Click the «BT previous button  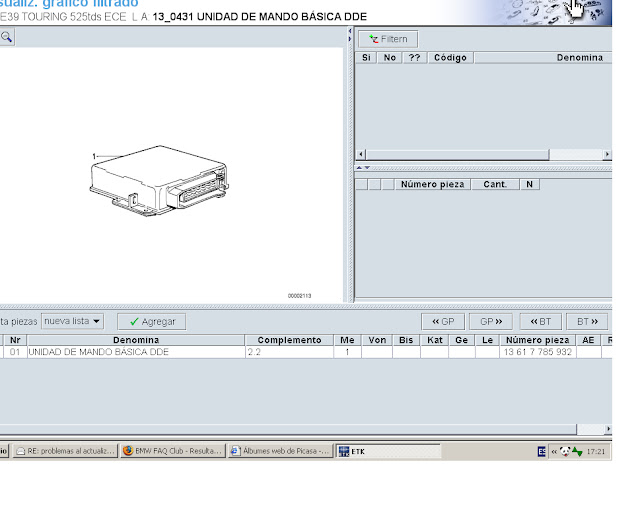(540, 322)
